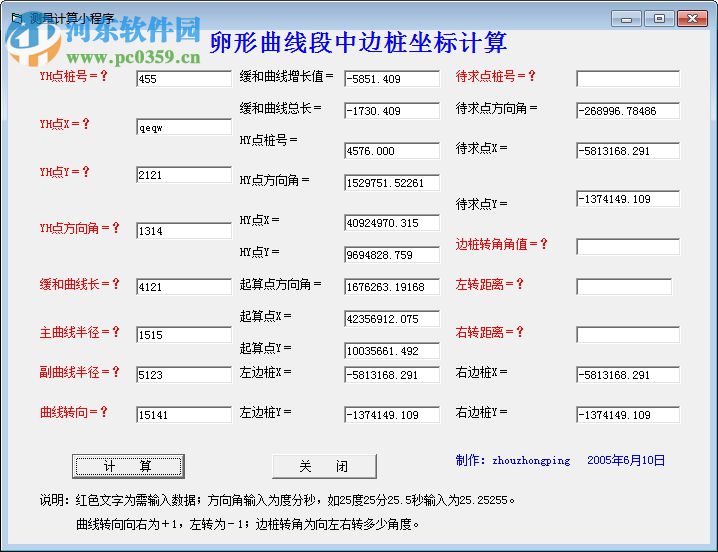Click the 左边桩X output field

click(392, 375)
